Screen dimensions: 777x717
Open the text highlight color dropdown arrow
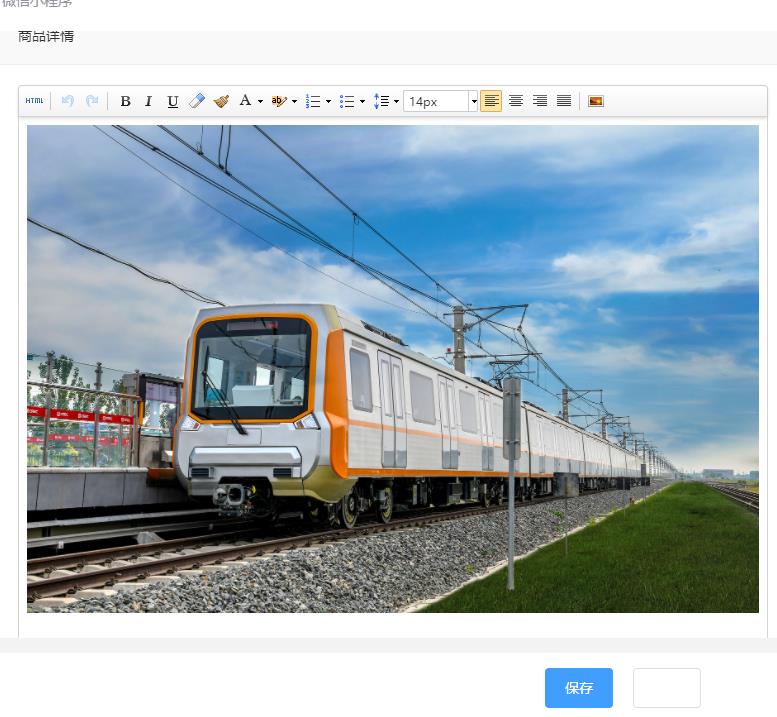pyautogui.click(x=294, y=102)
